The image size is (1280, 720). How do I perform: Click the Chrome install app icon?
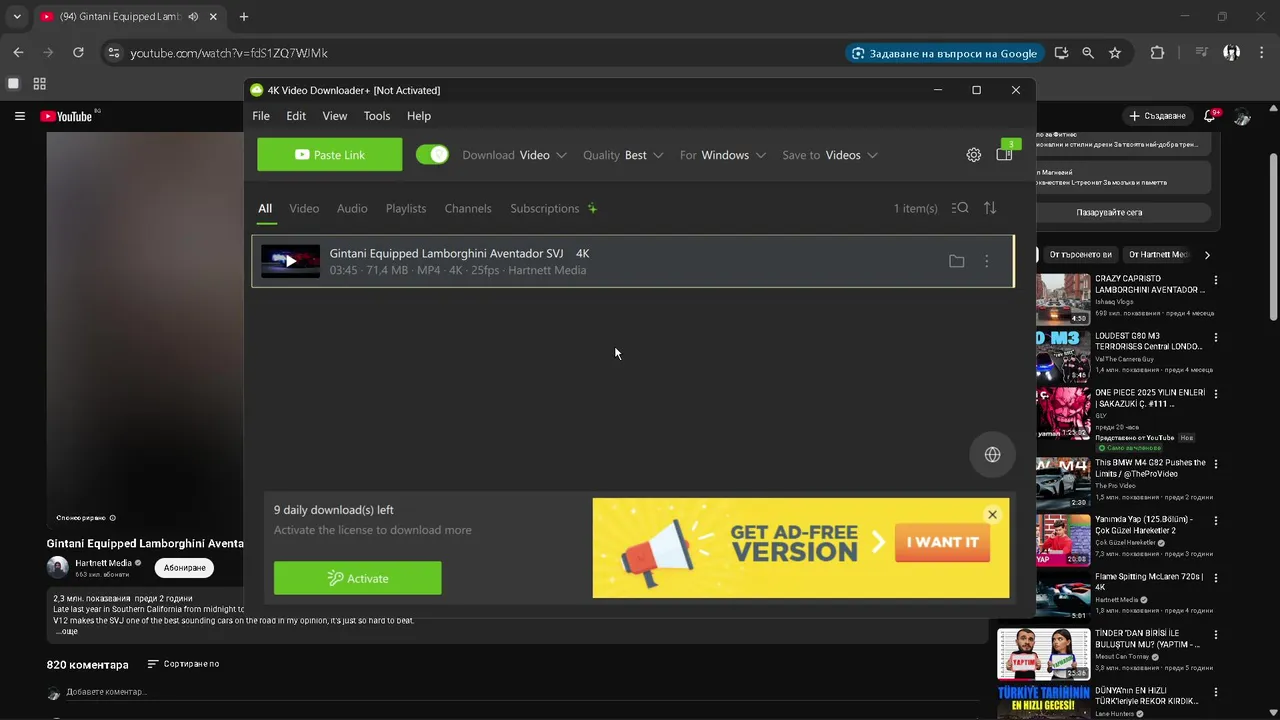click(x=1061, y=53)
